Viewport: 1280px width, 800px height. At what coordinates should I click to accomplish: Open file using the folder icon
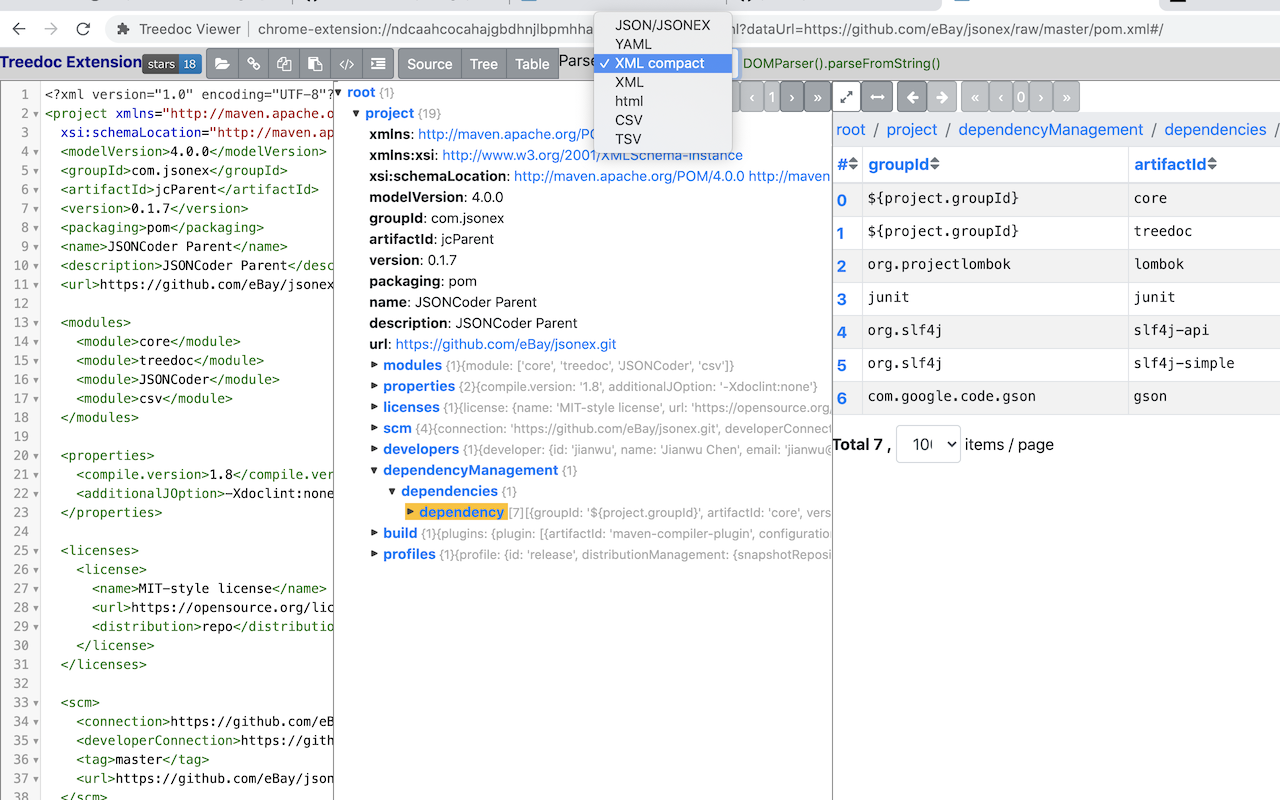click(x=222, y=64)
